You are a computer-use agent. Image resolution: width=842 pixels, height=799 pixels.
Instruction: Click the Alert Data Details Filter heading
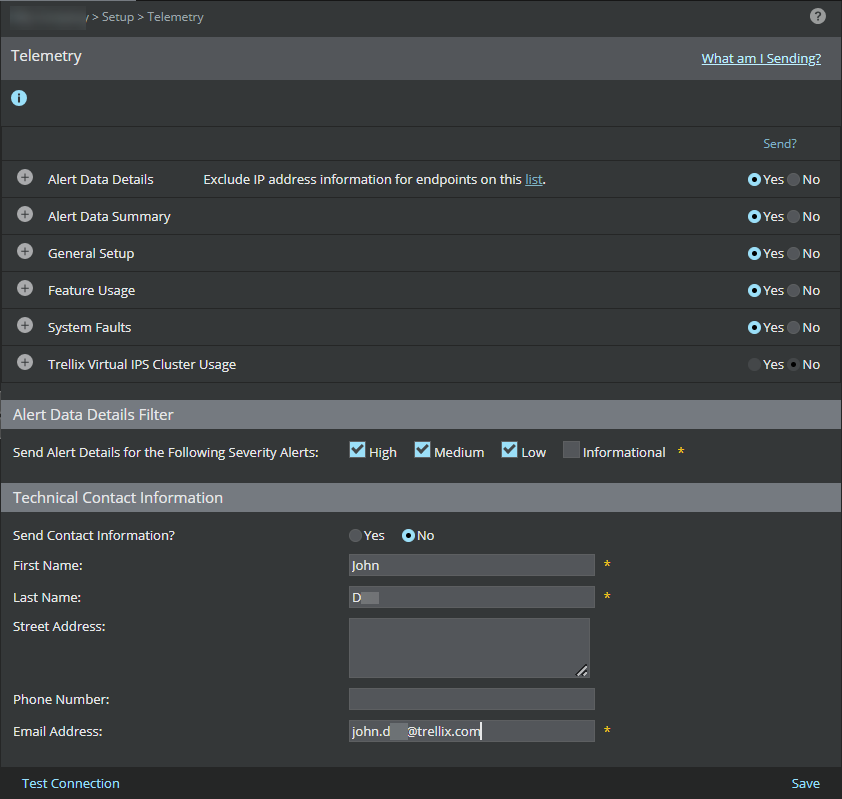[x=93, y=415]
